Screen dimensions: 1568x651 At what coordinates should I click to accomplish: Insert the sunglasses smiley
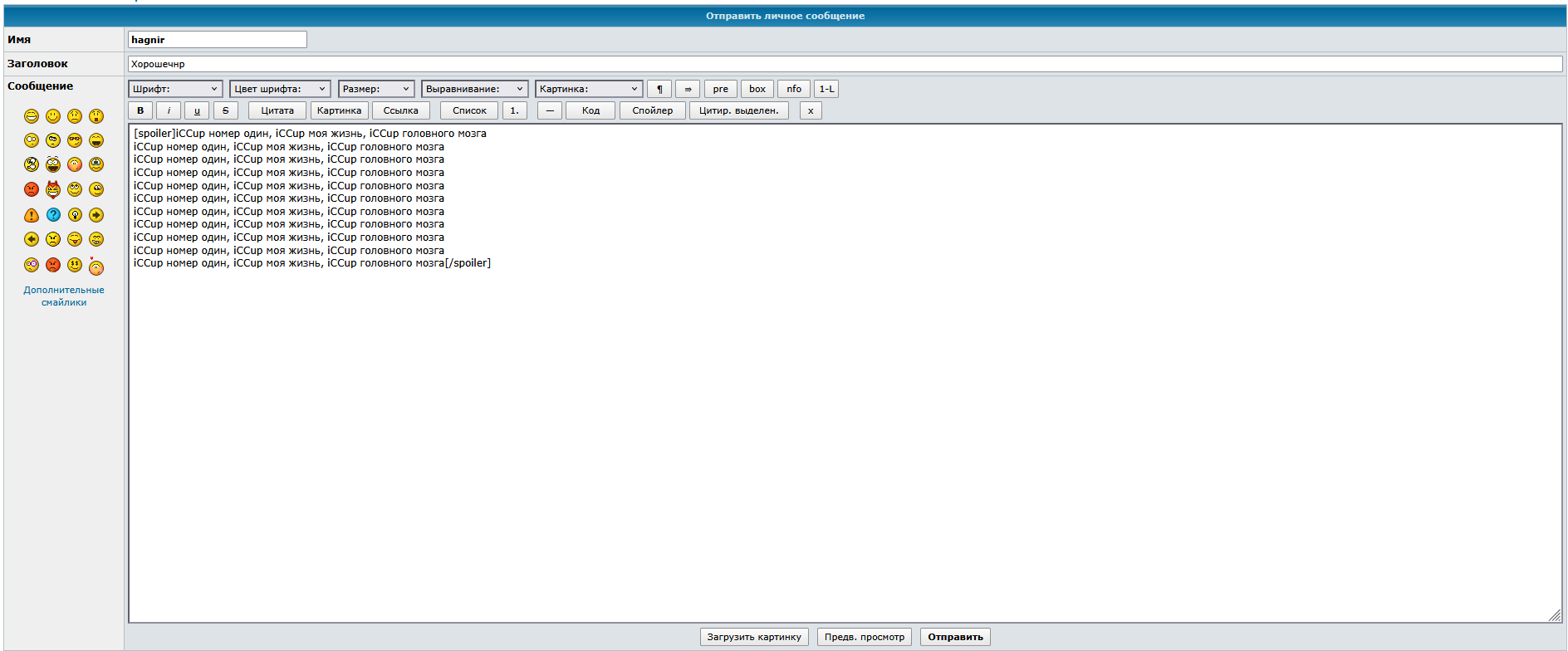click(x=75, y=140)
